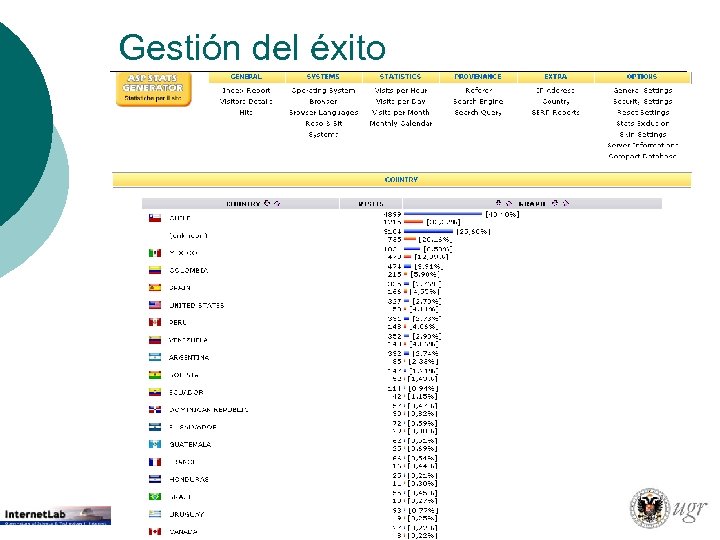Click the Dominican Republic flag icon
Image resolution: width=720 pixels, height=540 pixels.
(155, 410)
